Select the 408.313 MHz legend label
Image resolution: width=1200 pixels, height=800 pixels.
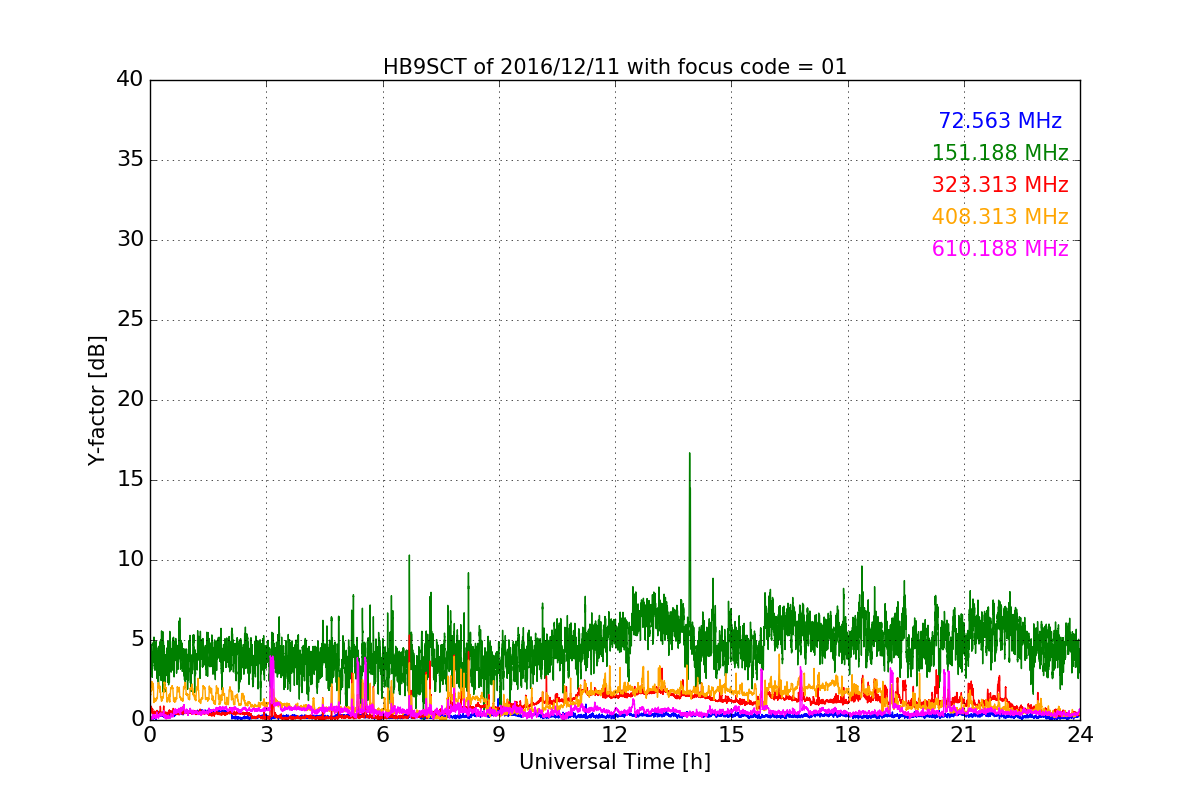click(x=1000, y=217)
